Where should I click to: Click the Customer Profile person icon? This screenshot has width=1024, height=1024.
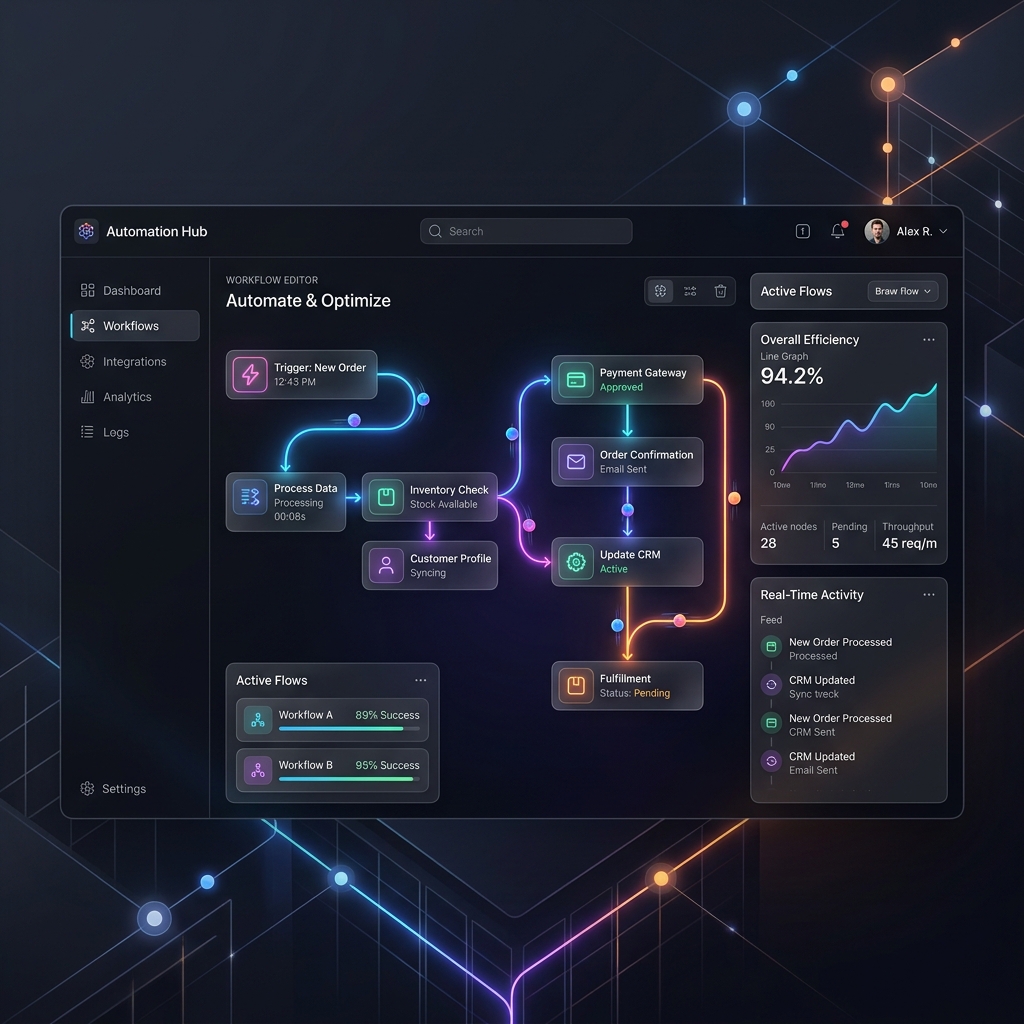point(386,565)
